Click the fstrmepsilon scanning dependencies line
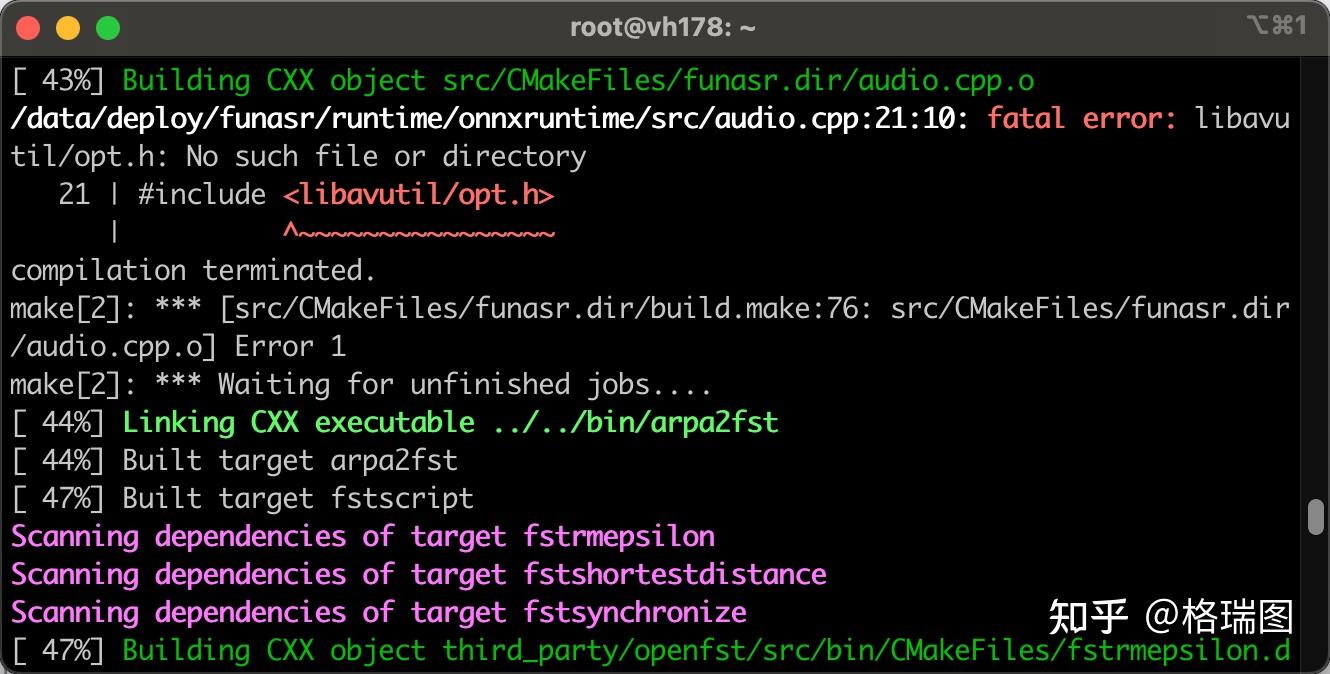Screen dimensions: 1330x674 click(x=362, y=536)
